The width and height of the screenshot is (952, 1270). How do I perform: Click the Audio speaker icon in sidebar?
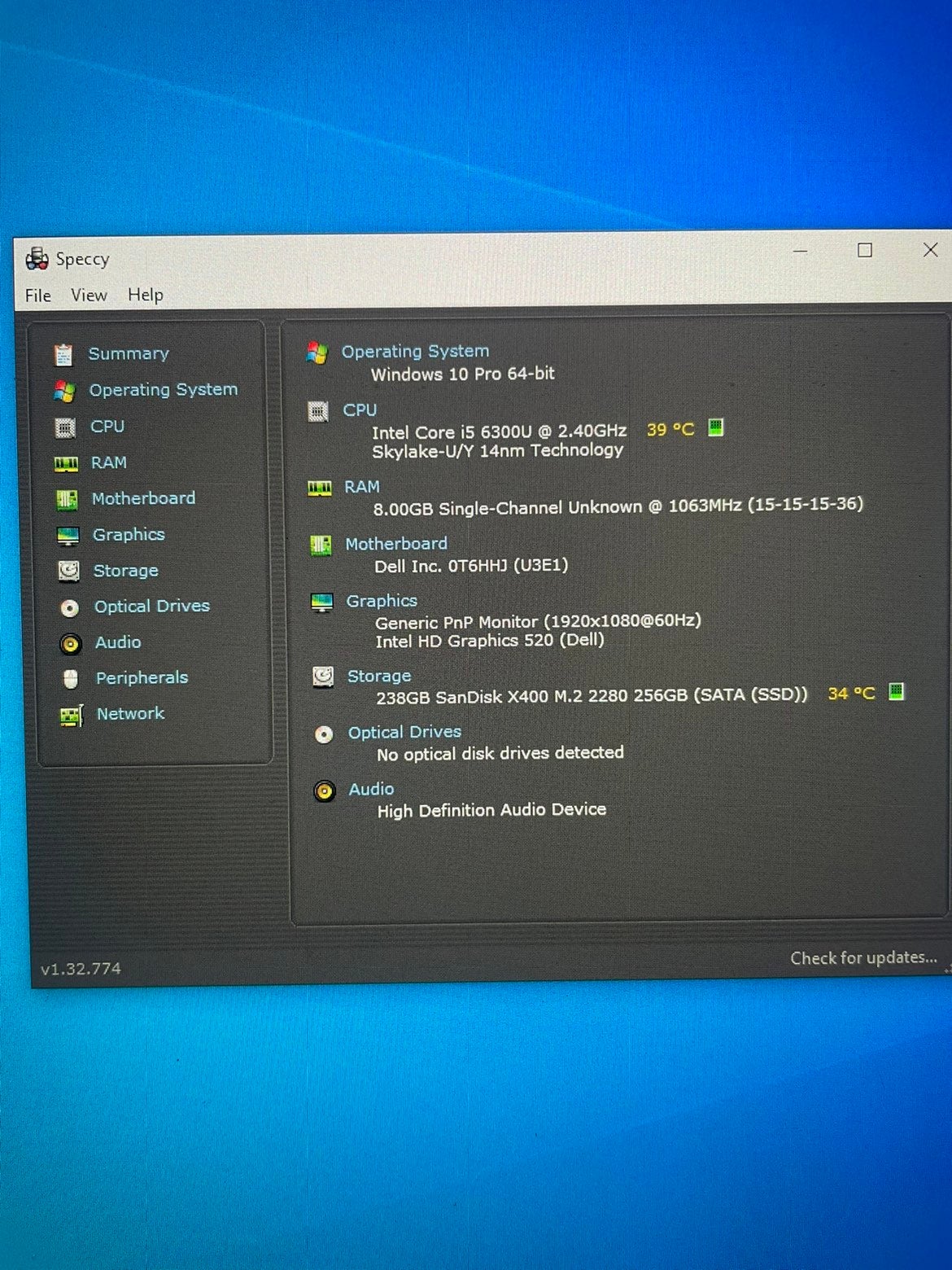click(x=71, y=644)
